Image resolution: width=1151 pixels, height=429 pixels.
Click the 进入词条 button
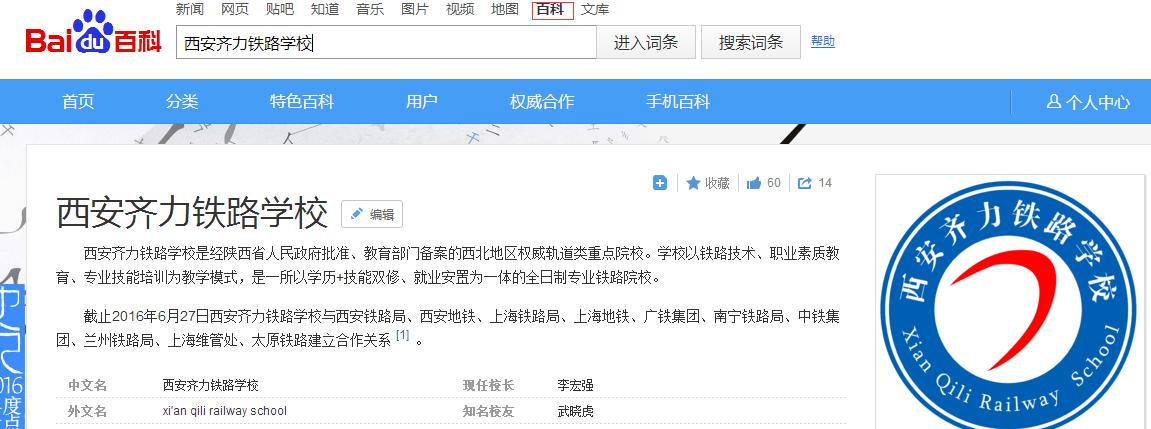pyautogui.click(x=646, y=43)
